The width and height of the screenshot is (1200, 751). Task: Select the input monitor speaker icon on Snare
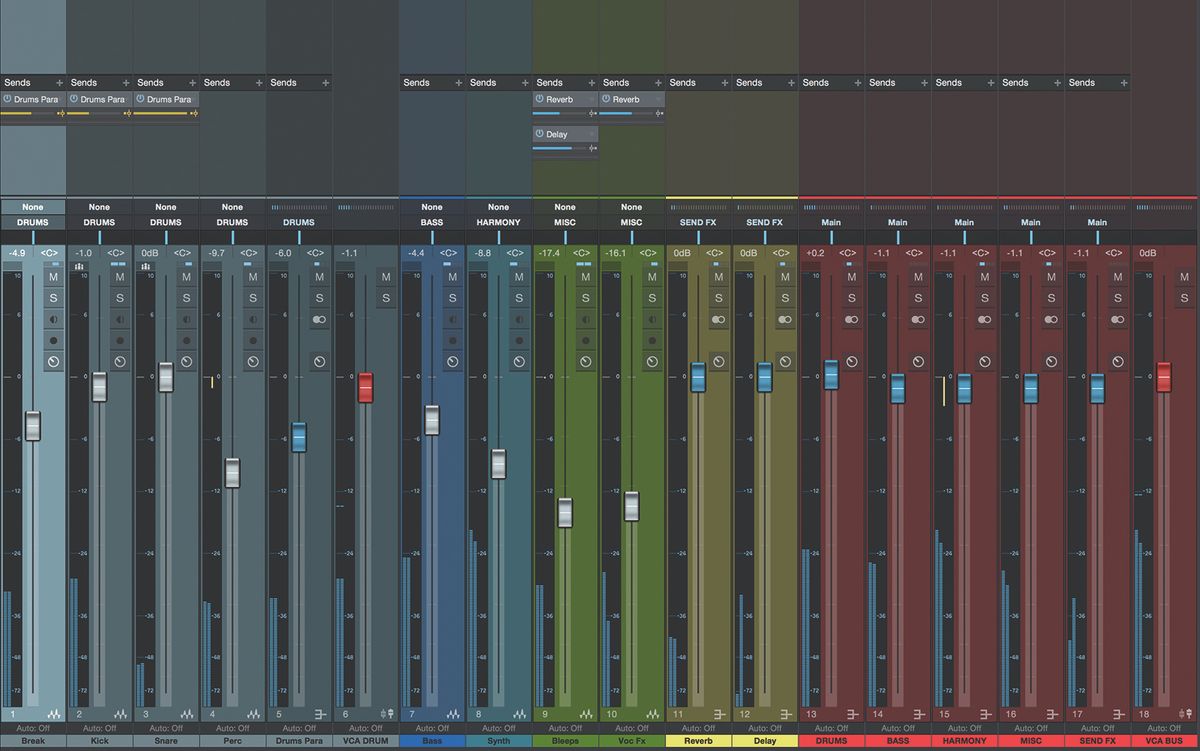(x=186, y=320)
